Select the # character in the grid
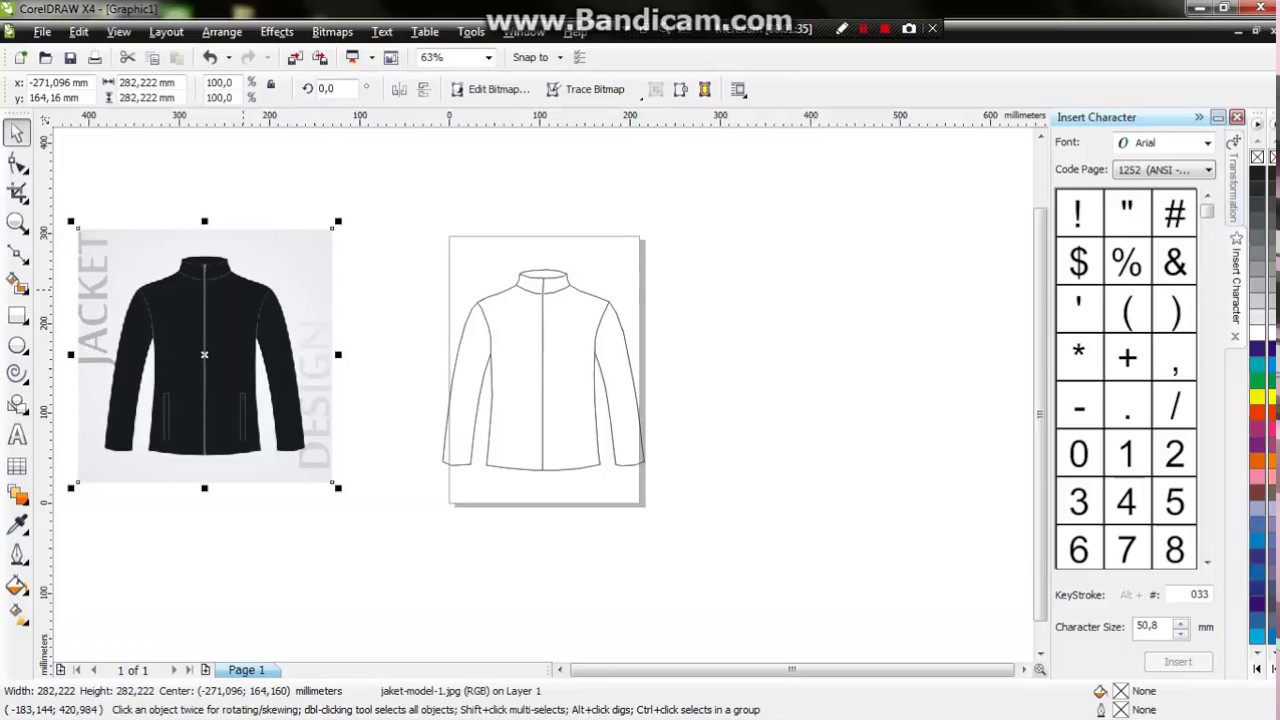 1174,213
